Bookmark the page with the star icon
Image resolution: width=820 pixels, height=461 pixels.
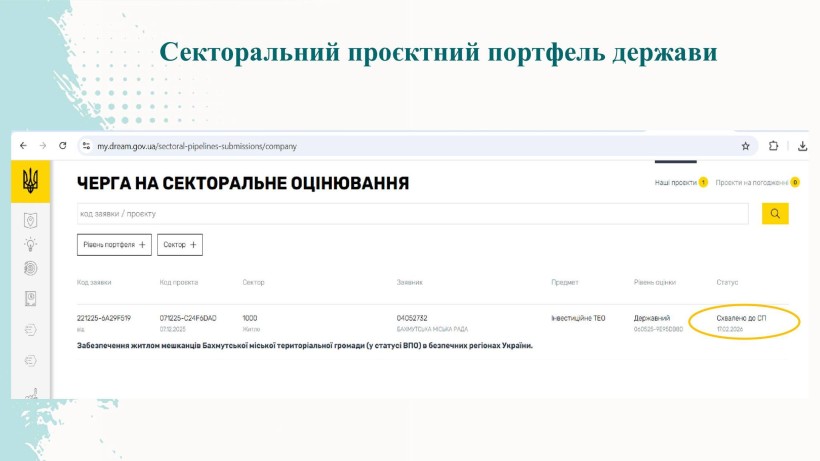(x=746, y=146)
